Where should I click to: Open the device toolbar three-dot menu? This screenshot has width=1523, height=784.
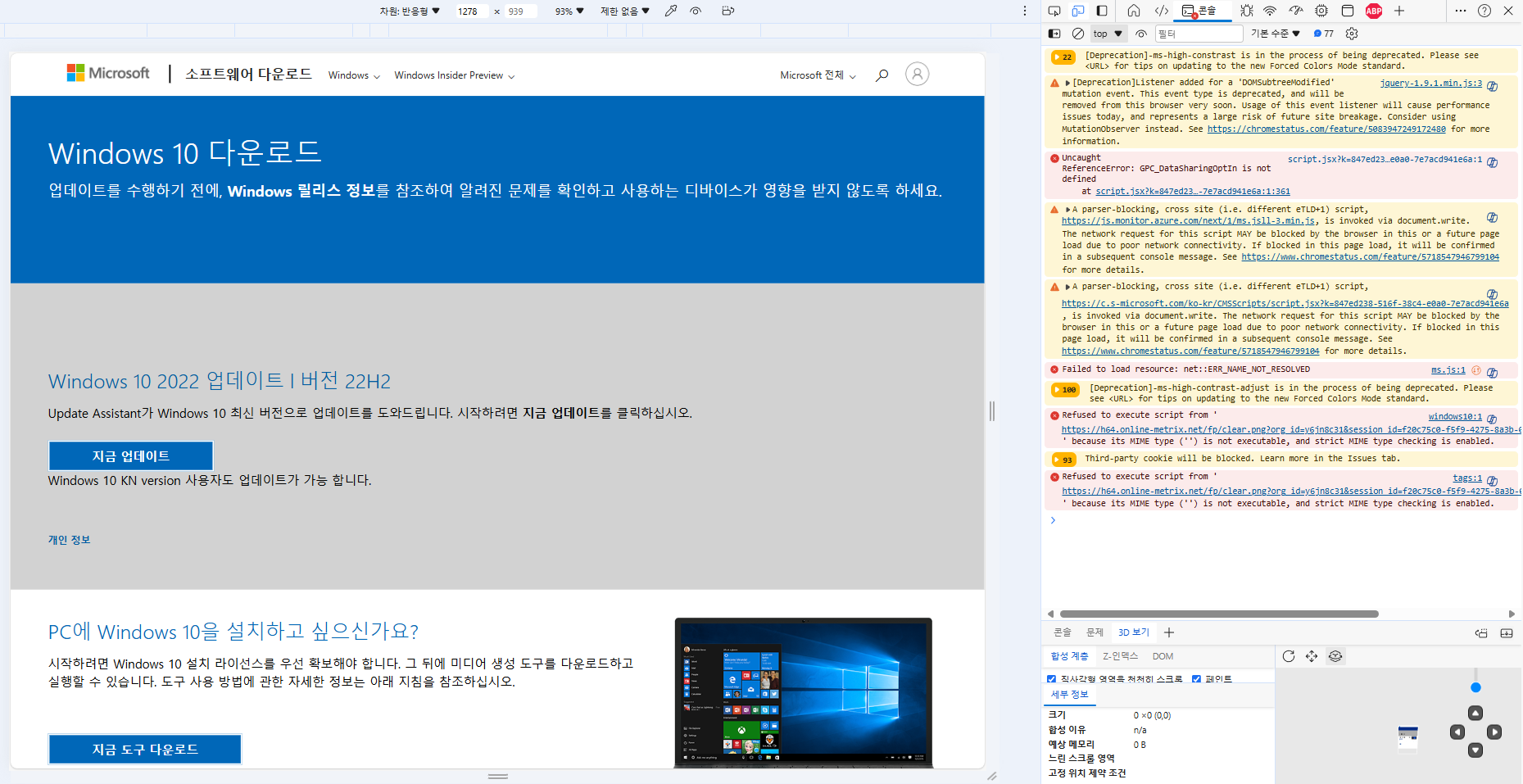click(1025, 11)
